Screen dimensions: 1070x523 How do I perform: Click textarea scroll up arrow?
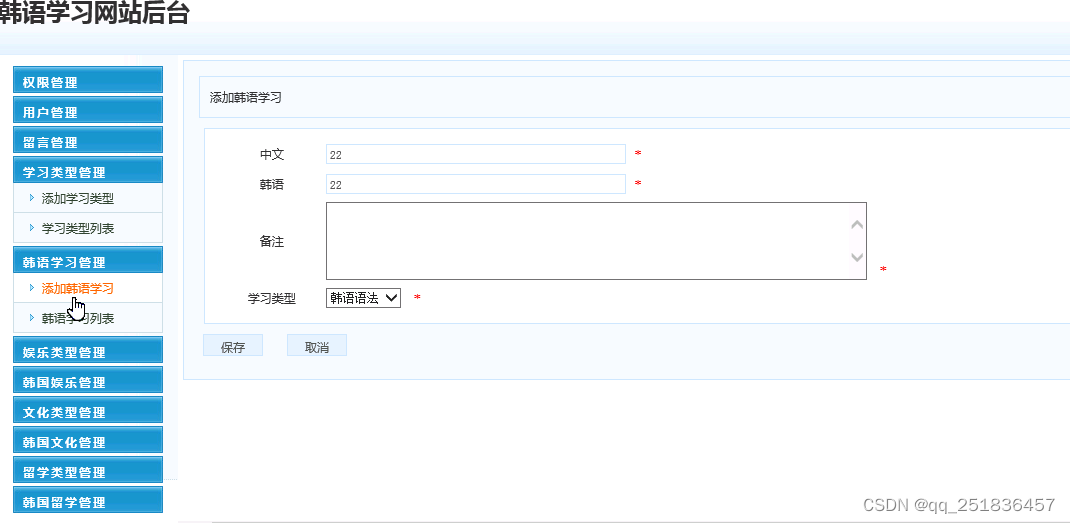(x=858, y=225)
